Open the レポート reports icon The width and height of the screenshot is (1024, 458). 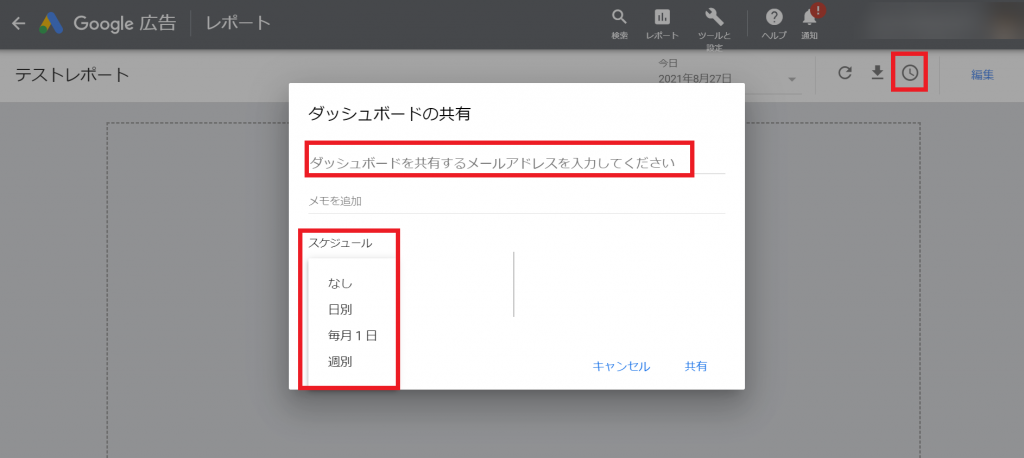point(662,24)
